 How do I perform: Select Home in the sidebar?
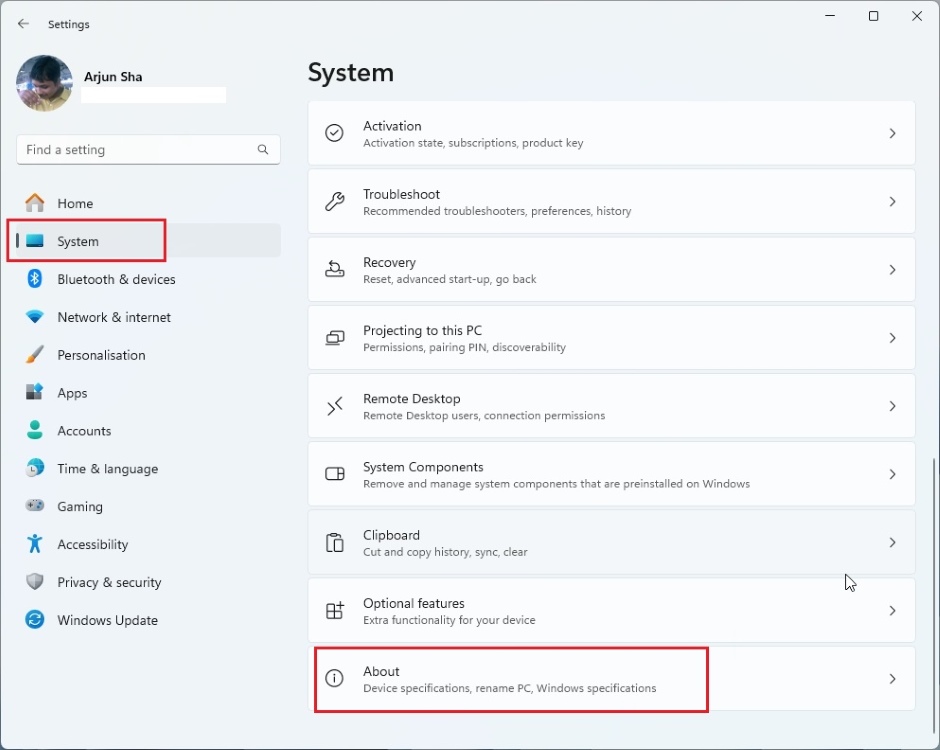[x=75, y=203]
